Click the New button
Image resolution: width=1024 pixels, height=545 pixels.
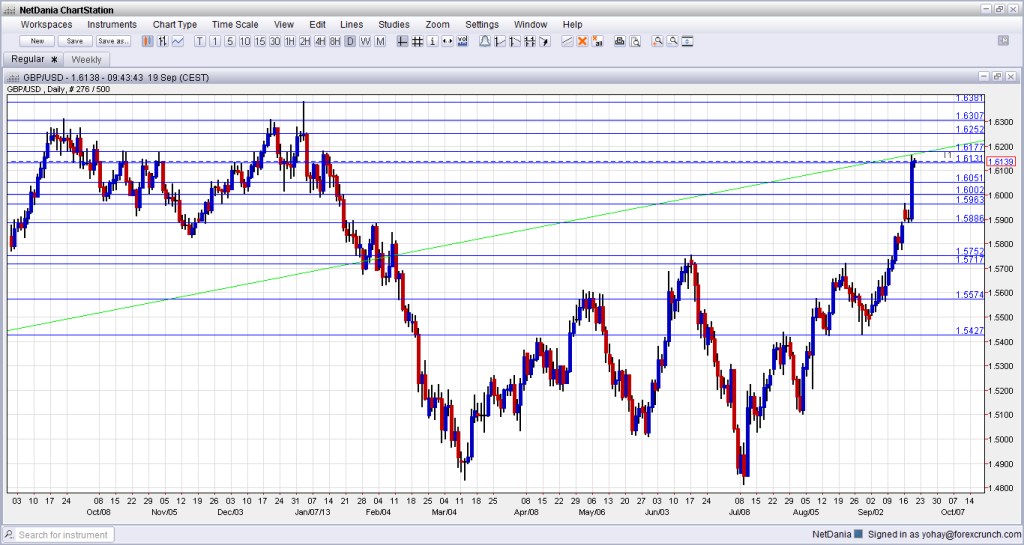pyautogui.click(x=37, y=41)
